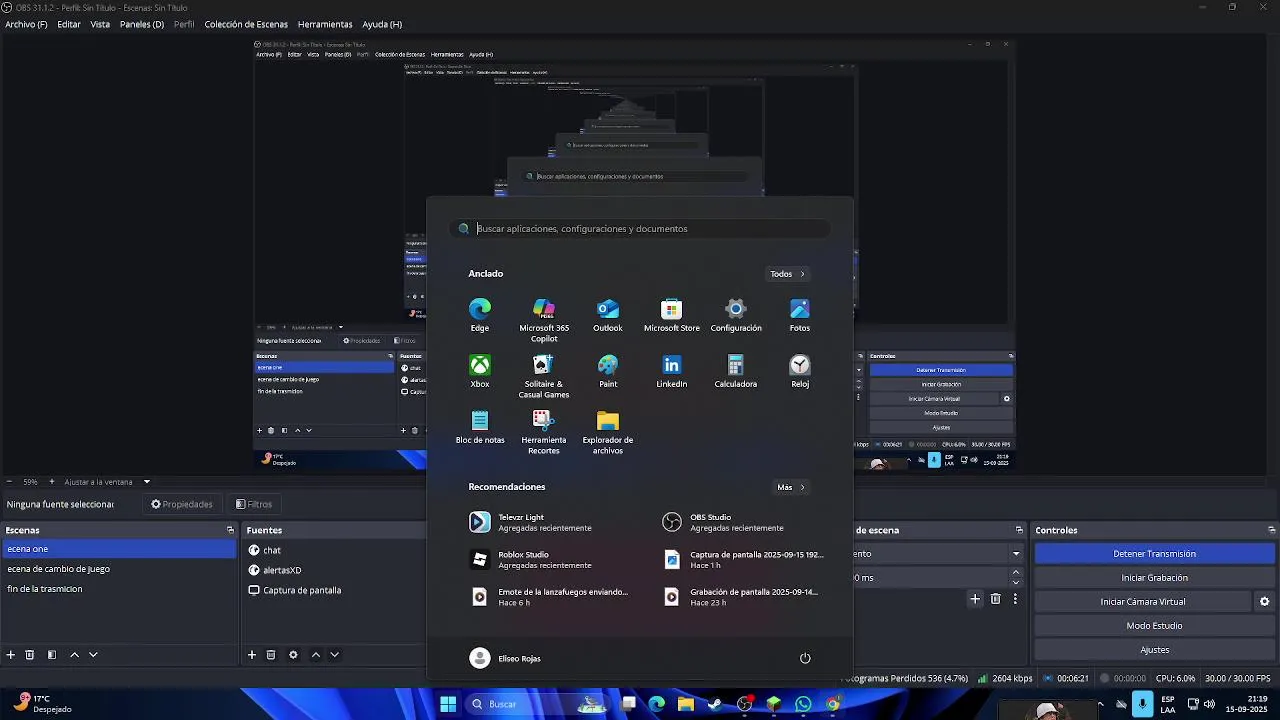This screenshot has width=1280, height=720.
Task: Open Microsoft Store pinned app
Action: [672, 315]
